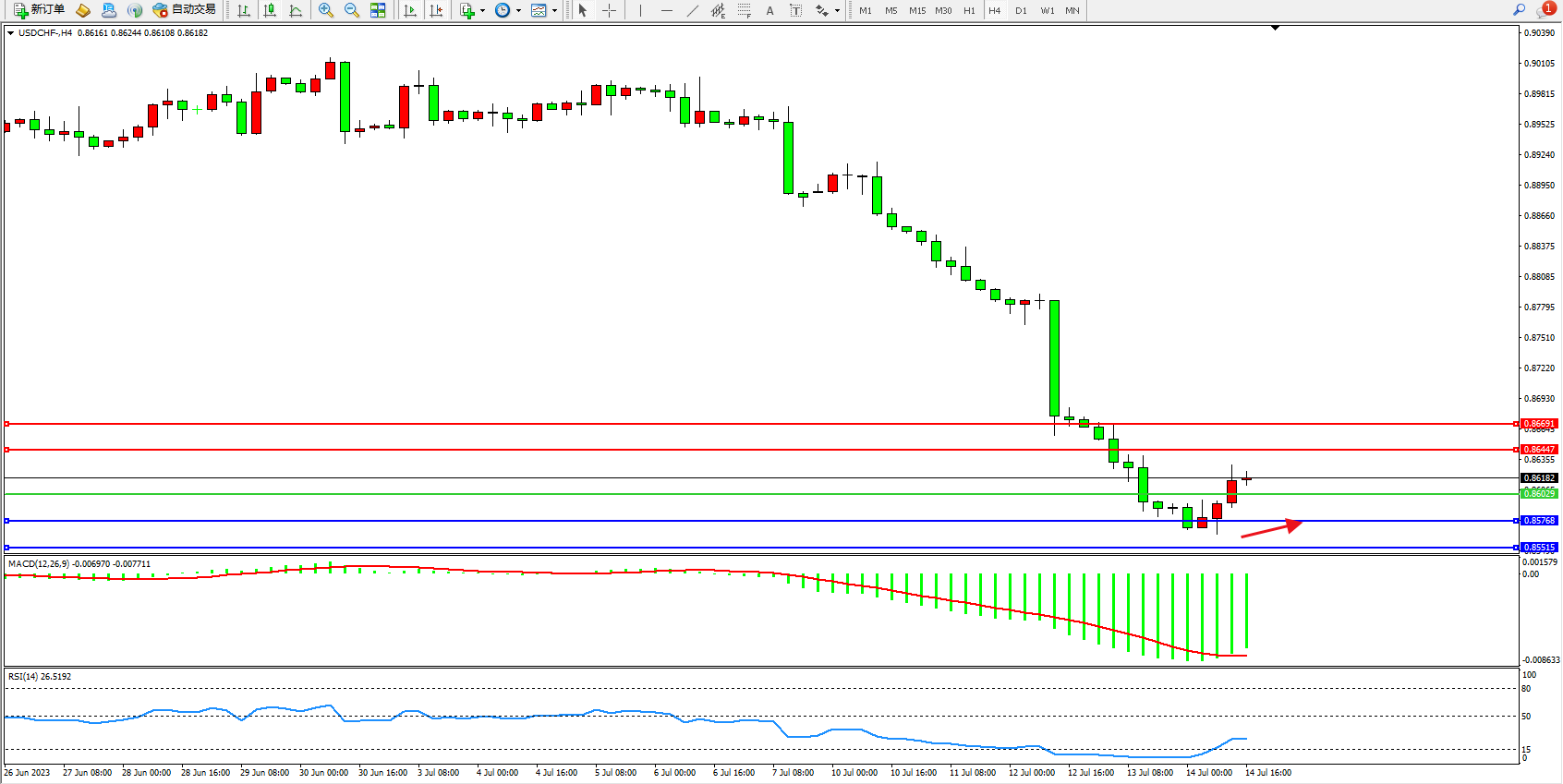The width and height of the screenshot is (1563, 784).
Task: Click the 0.86691 red price level label
Action: tap(1539, 424)
